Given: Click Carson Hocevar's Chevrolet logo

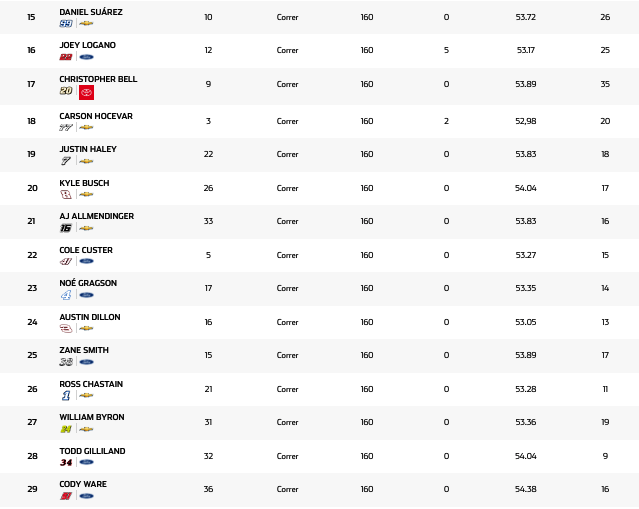Looking at the screenshot, I should 86,127.
